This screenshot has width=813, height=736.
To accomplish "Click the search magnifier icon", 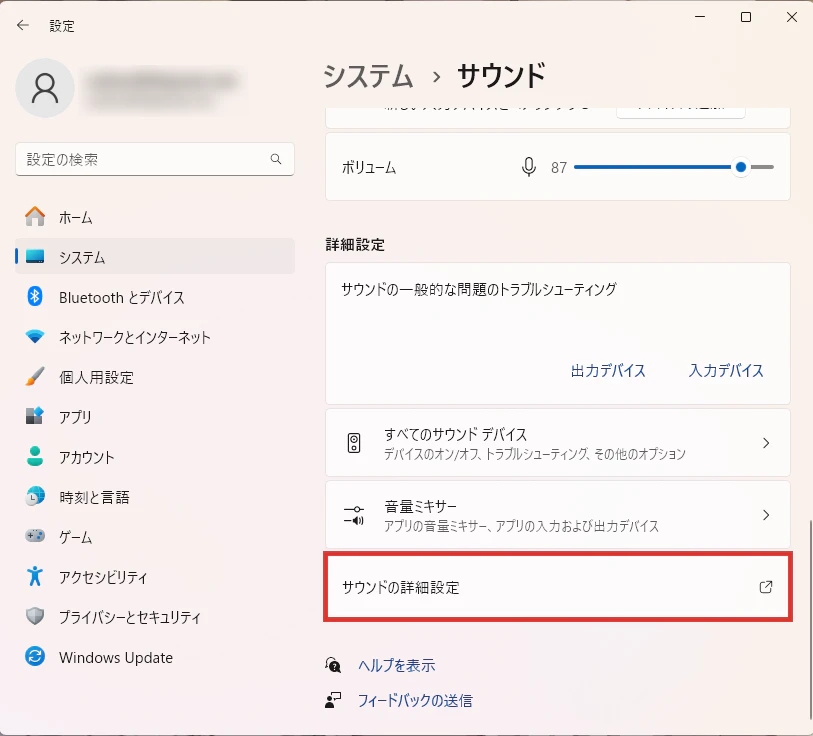I will (x=276, y=159).
